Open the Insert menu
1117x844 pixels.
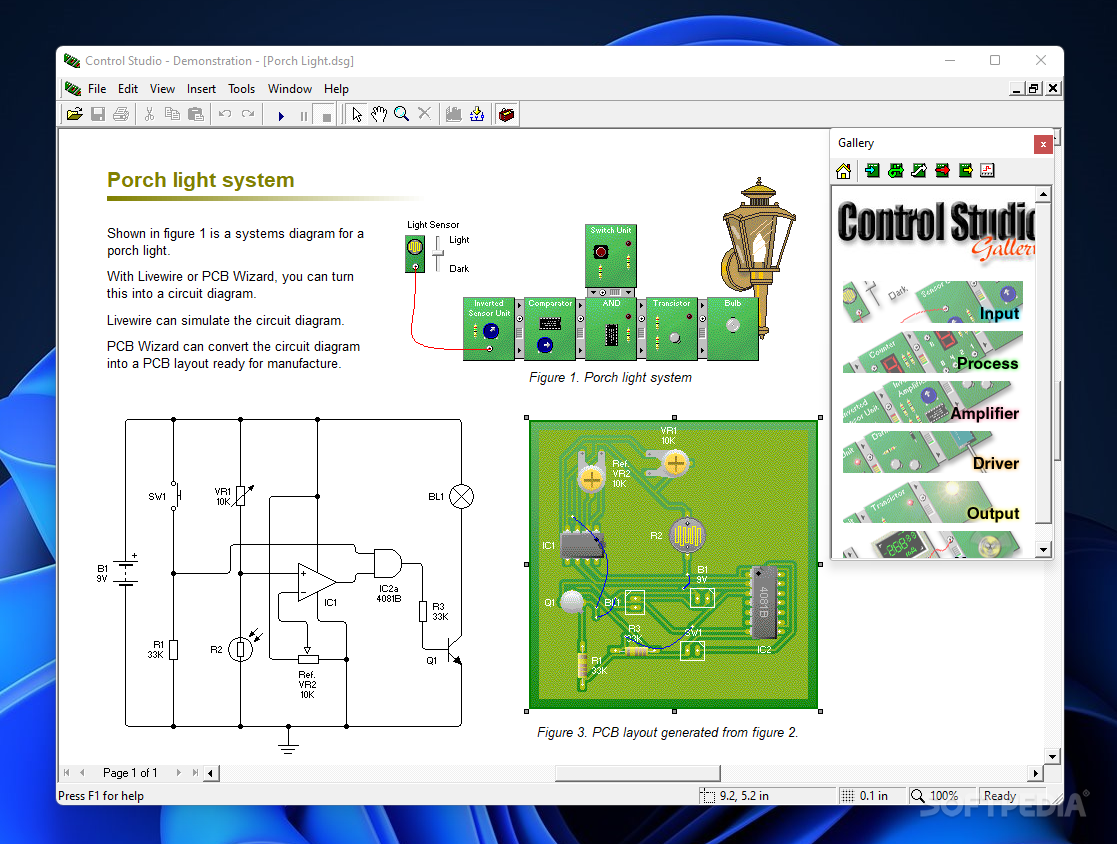click(202, 89)
